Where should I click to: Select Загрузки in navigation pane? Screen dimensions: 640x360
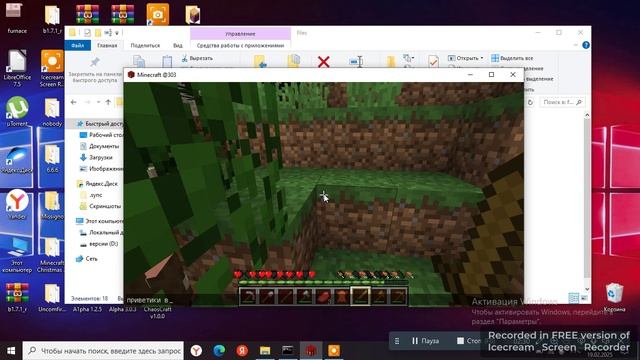tap(96, 157)
